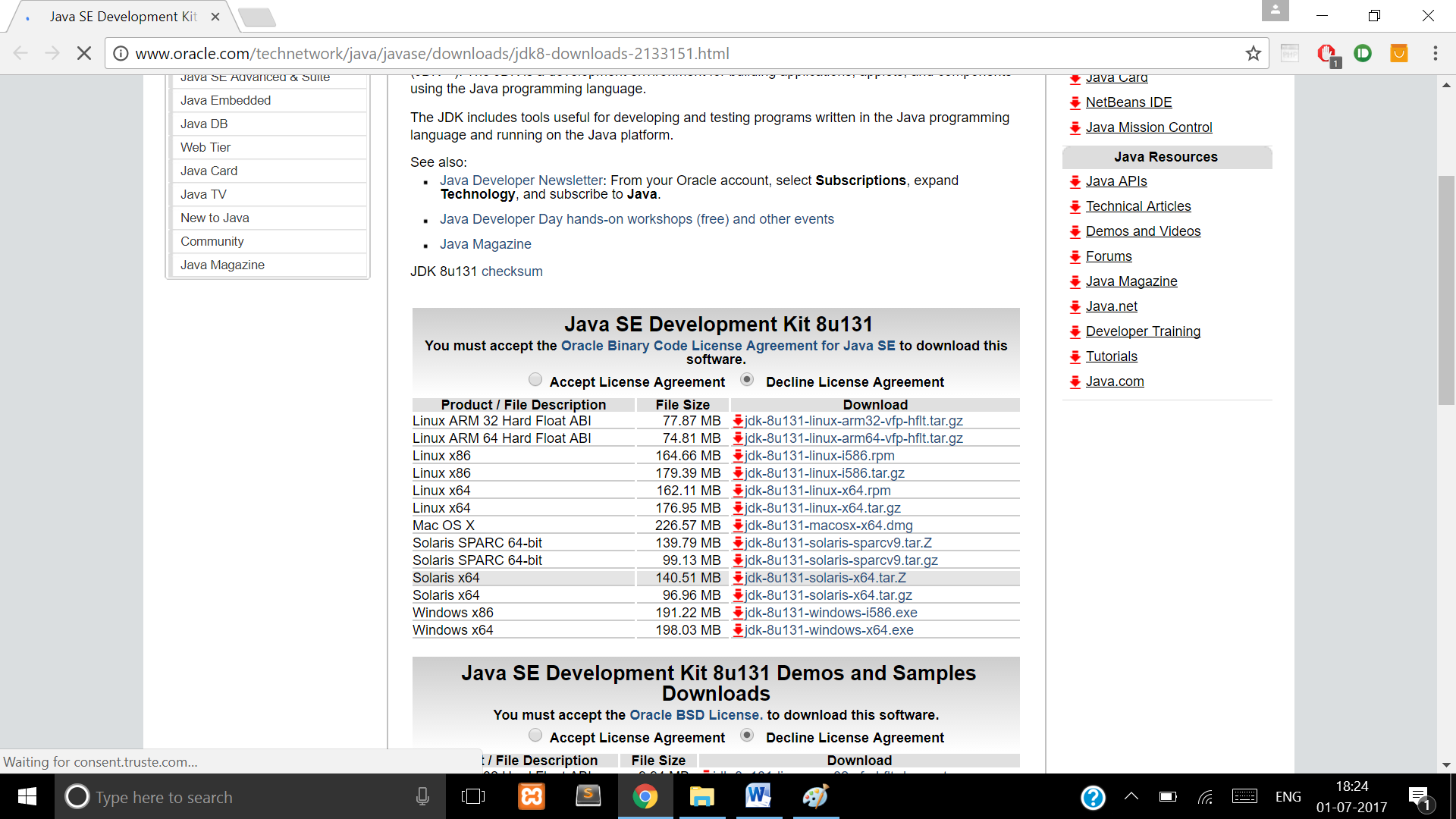This screenshot has width=1456, height=819.
Task: Open Java Mission Control link
Action: (1149, 127)
